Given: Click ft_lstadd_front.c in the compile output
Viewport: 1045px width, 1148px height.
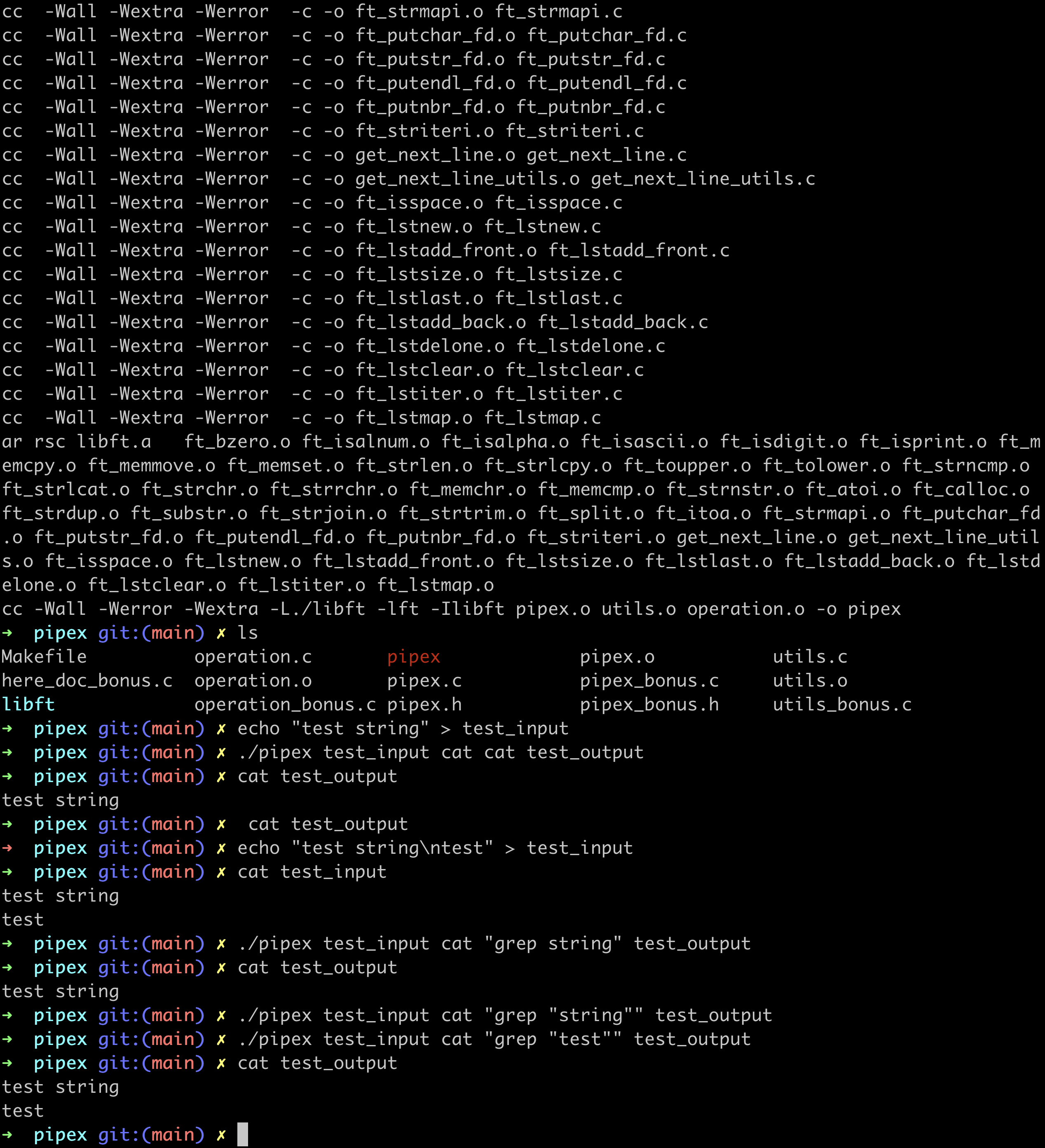Looking at the screenshot, I should [x=639, y=251].
